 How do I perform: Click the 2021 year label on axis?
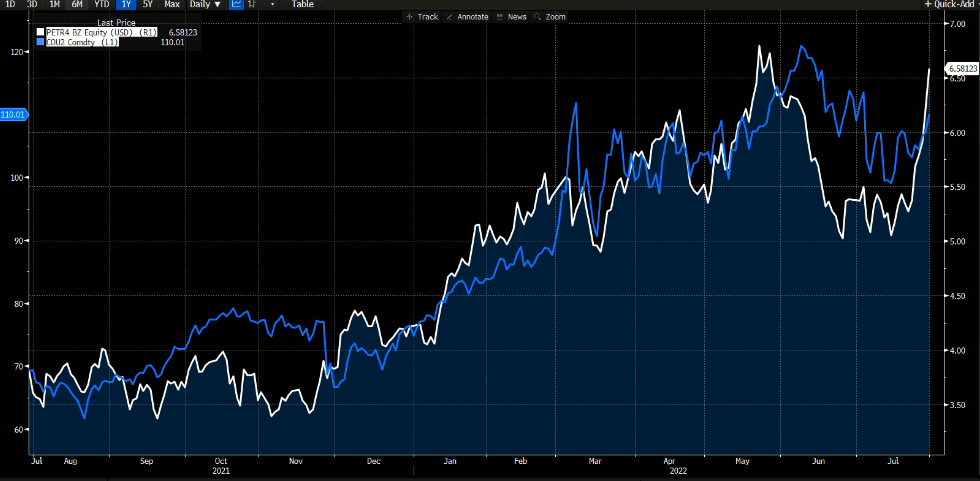[221, 470]
